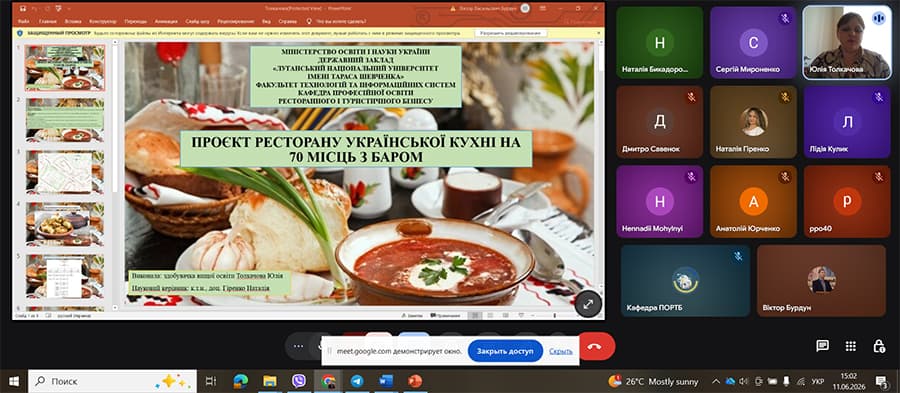Image resolution: width=900 pixels, height=393 pixels.
Task: Select Normal view in status bar
Action: pos(475,316)
